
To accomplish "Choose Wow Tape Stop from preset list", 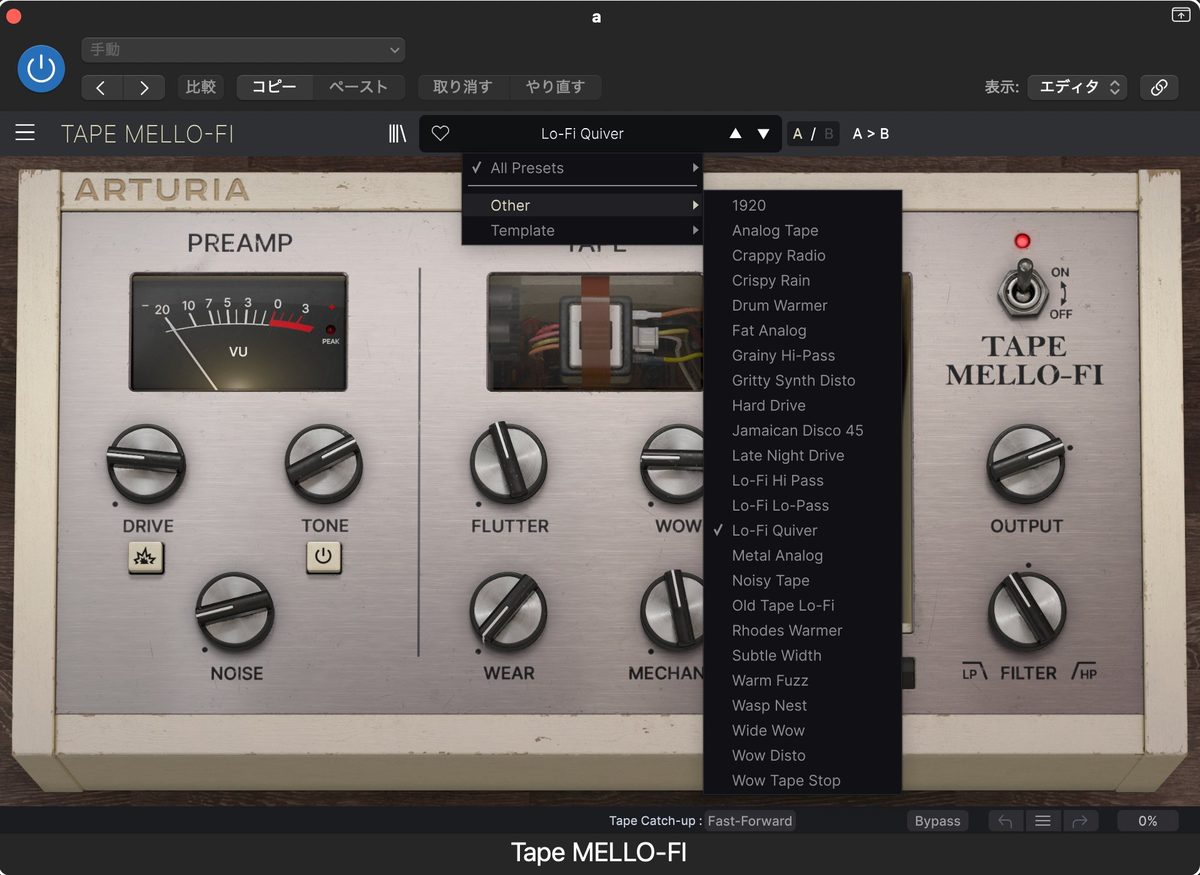I will [x=786, y=780].
